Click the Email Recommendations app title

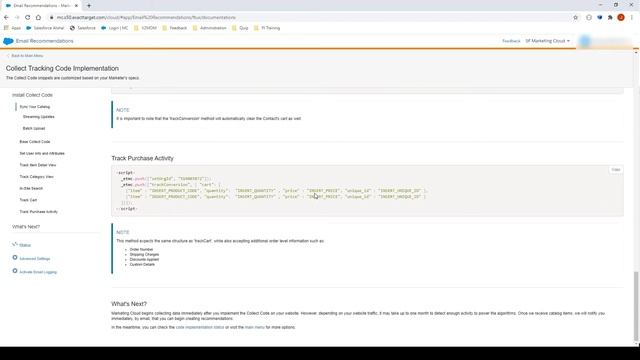click(45, 41)
